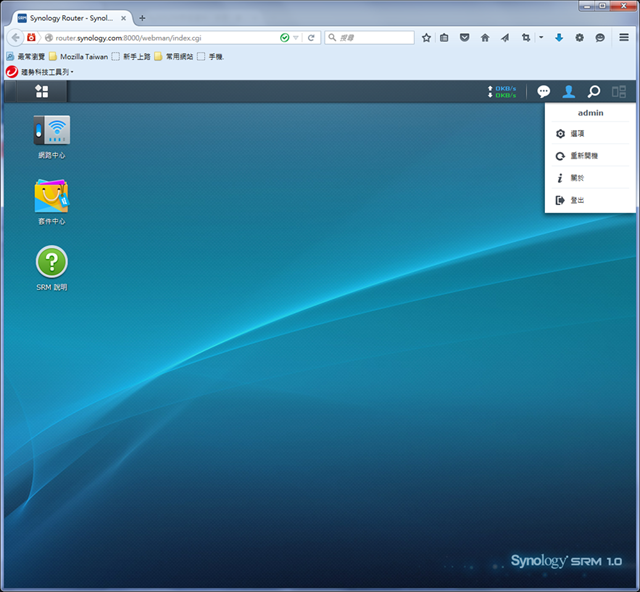Select Options gear entry in admin menu

pos(590,134)
